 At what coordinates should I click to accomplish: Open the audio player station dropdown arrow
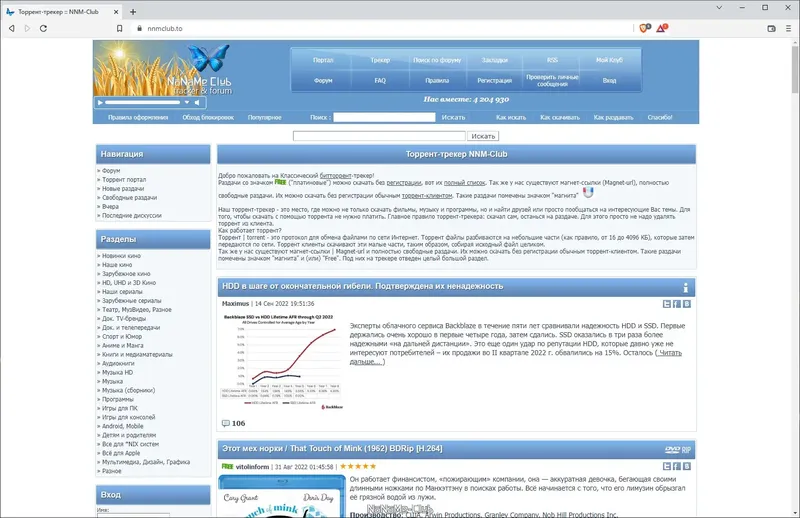coord(187,103)
